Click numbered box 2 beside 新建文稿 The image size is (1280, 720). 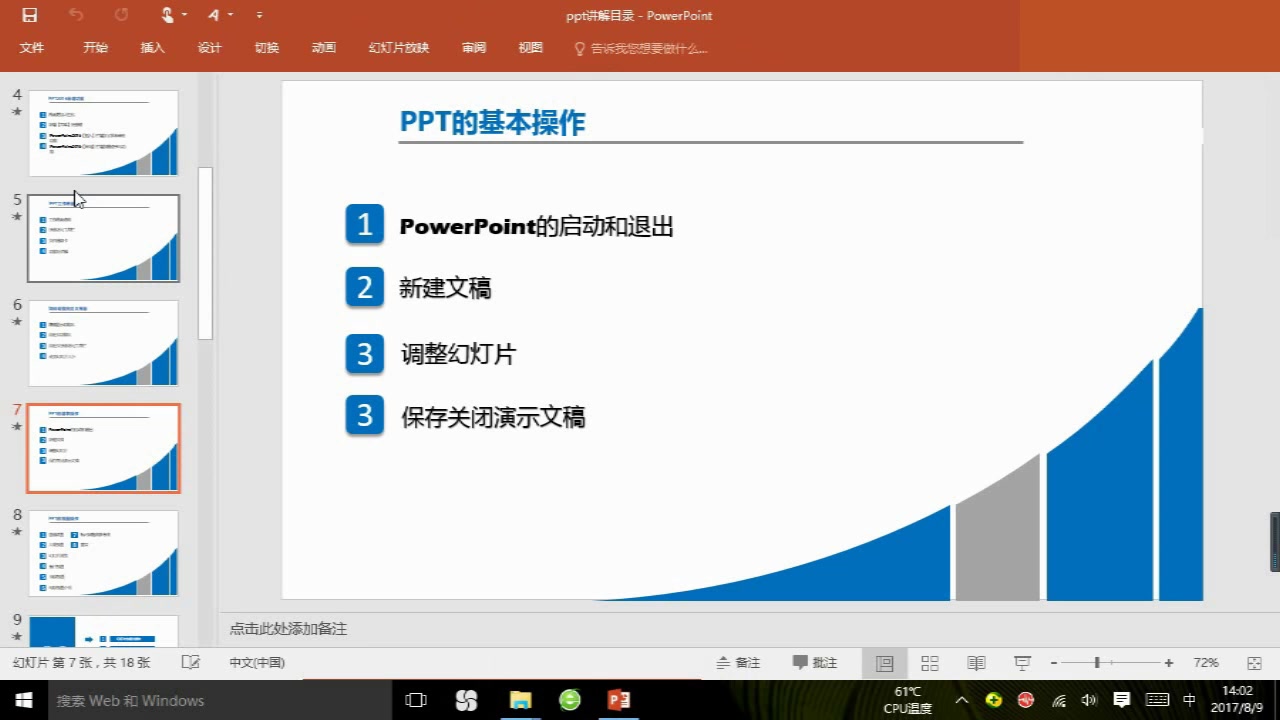[365, 287]
